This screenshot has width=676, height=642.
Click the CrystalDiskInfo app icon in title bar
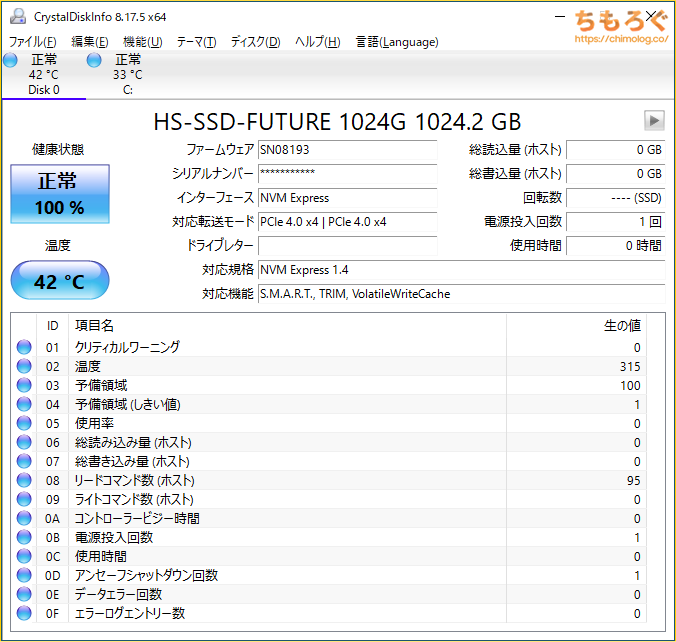click(x=18, y=16)
